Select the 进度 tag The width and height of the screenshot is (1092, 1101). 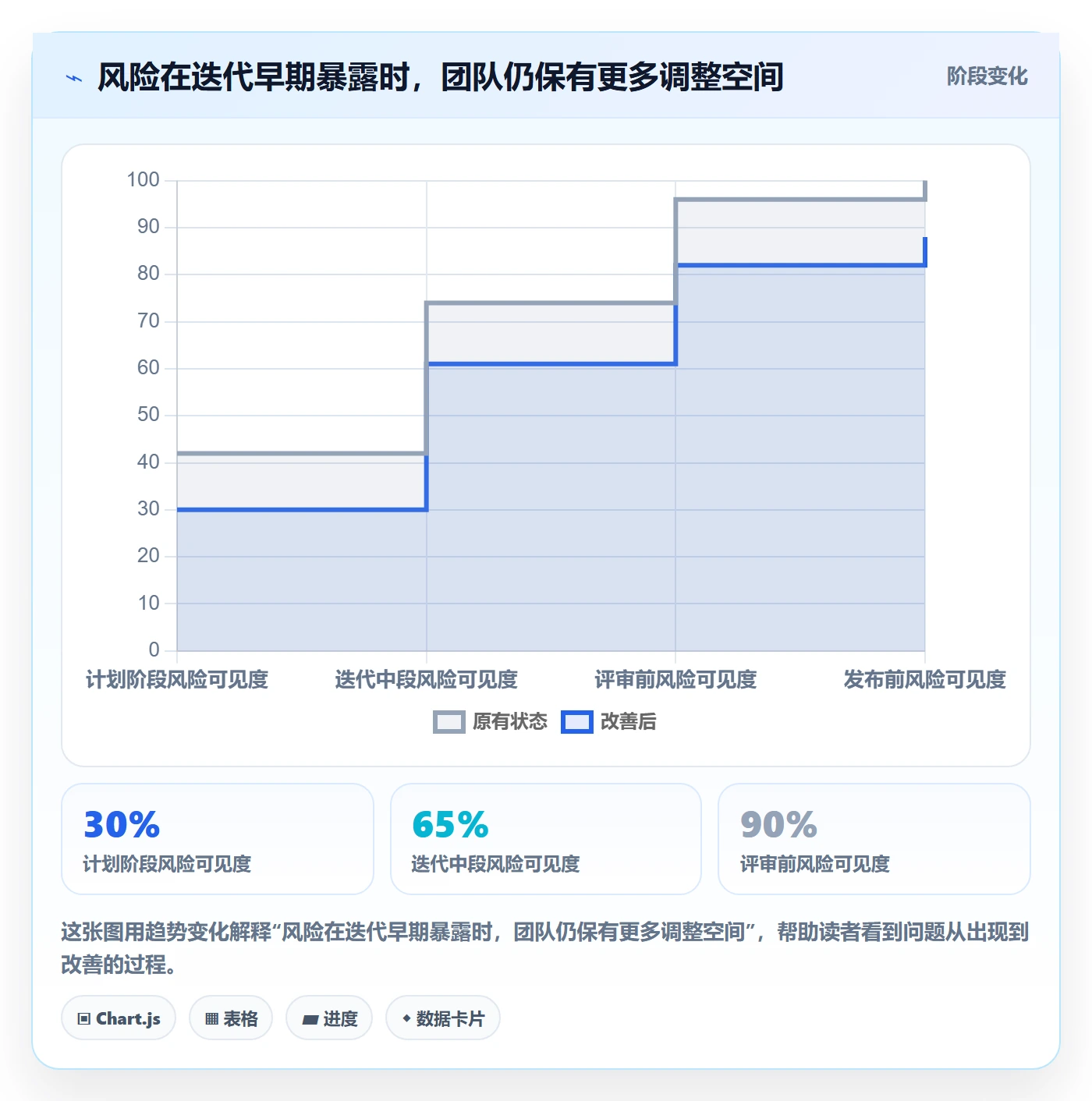point(329,1018)
